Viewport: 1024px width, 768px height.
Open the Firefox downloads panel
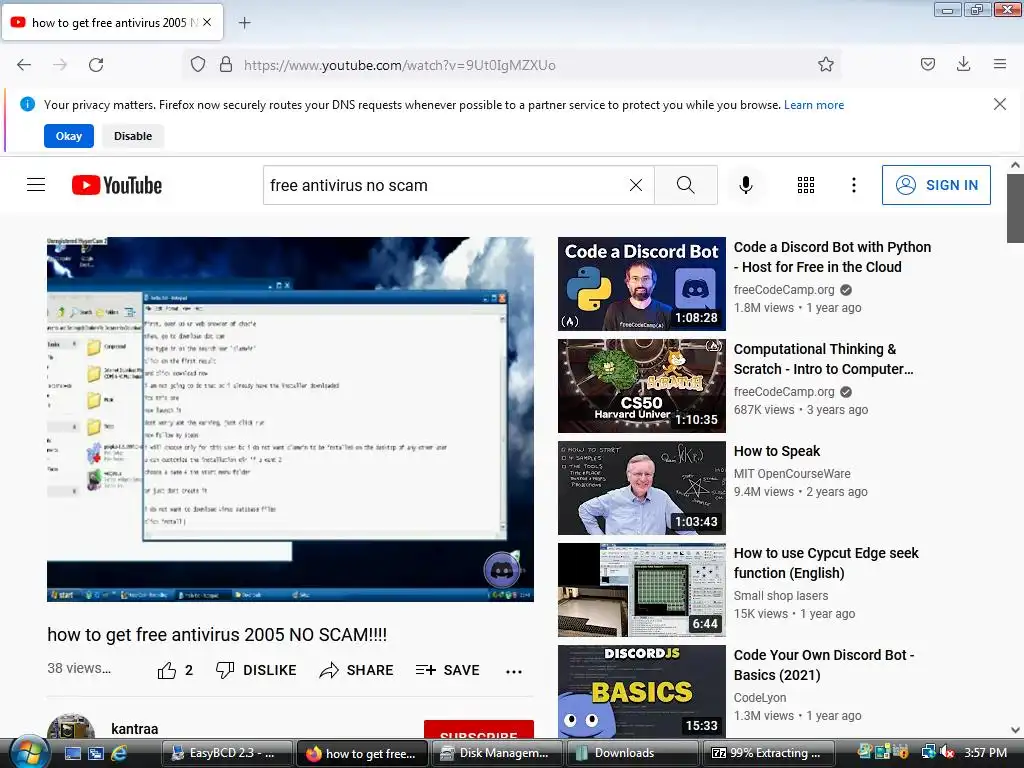click(963, 64)
